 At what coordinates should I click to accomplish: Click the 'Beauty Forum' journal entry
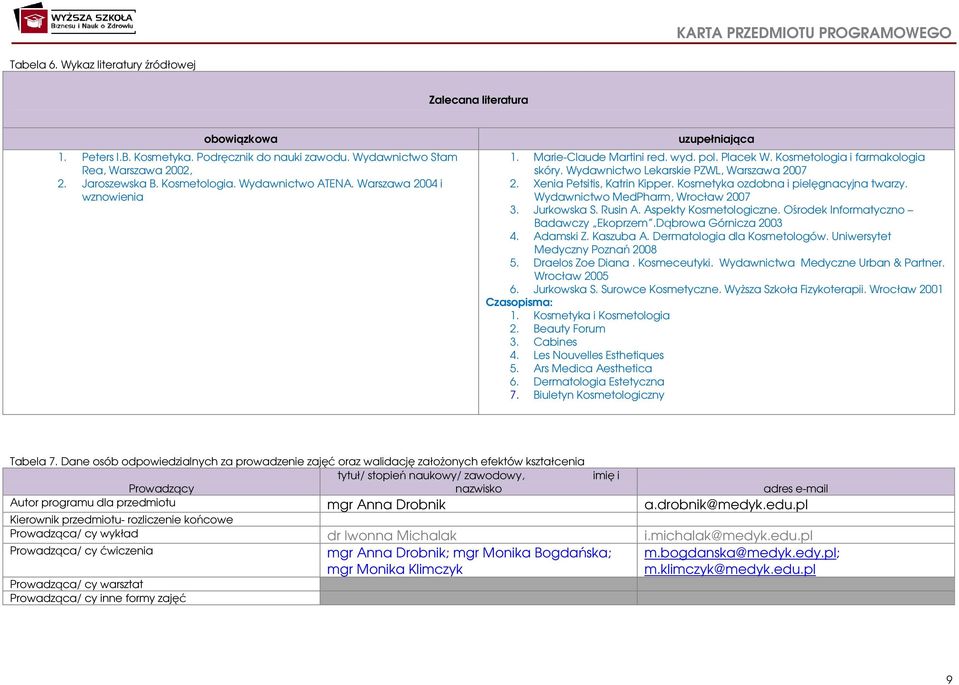(569, 328)
